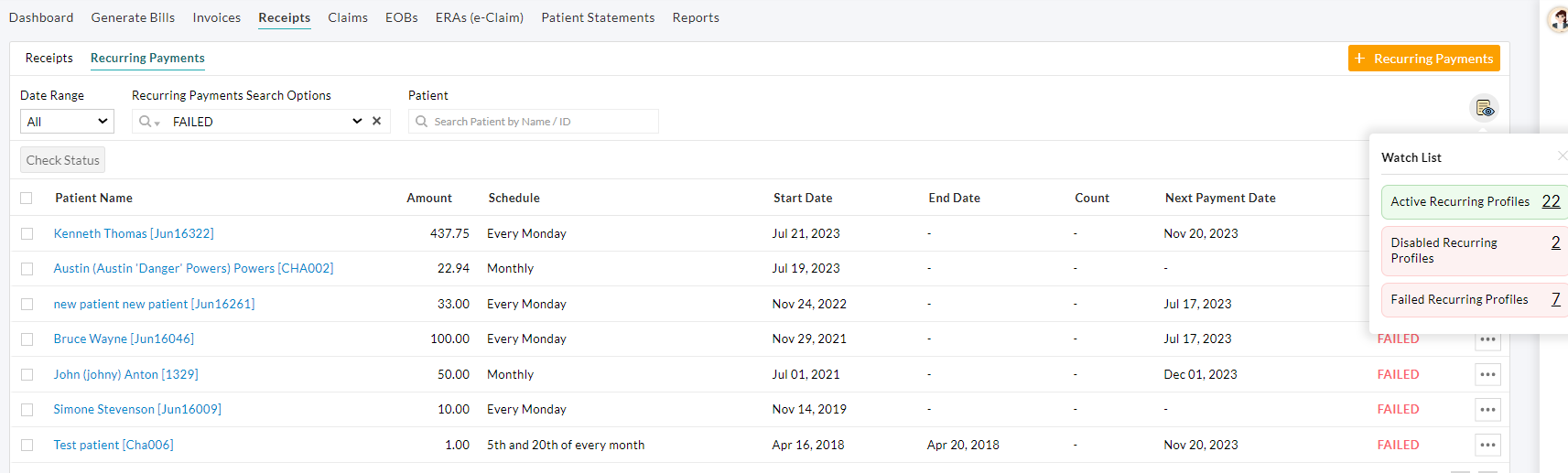The height and width of the screenshot is (473, 1568).
Task: Open the EOBs menu
Action: 402,17
